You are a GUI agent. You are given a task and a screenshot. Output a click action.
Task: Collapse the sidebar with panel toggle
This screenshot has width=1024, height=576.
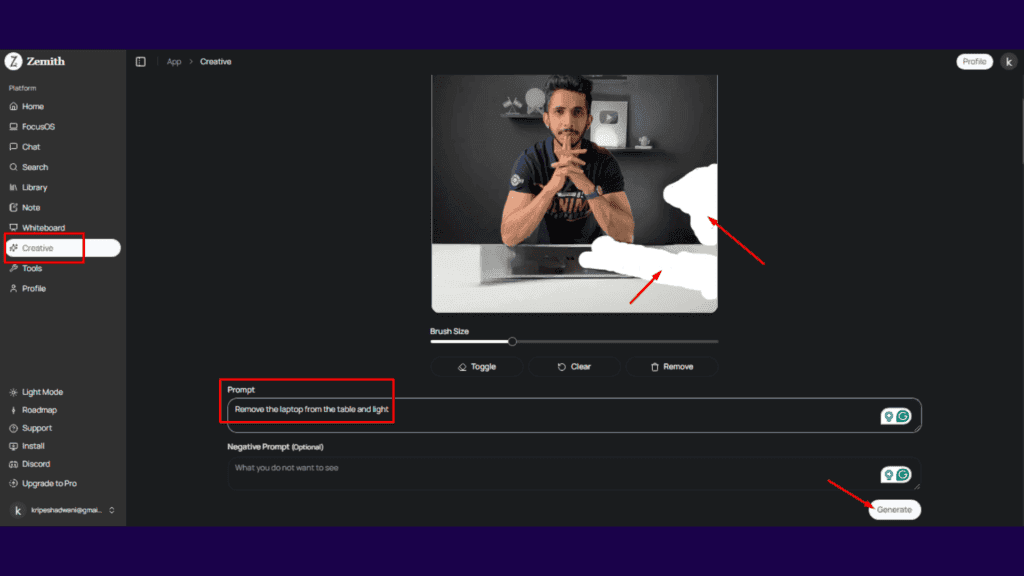(140, 61)
